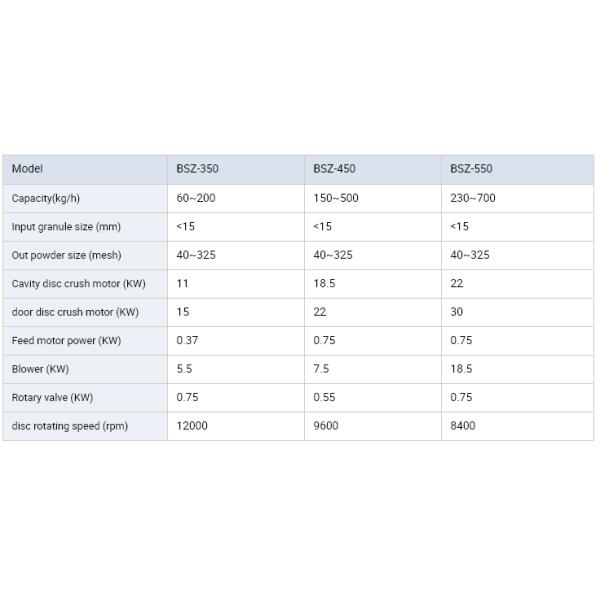Click the Capacity(kg/h) row label
Screen dimensions: 600x600
click(x=46, y=198)
